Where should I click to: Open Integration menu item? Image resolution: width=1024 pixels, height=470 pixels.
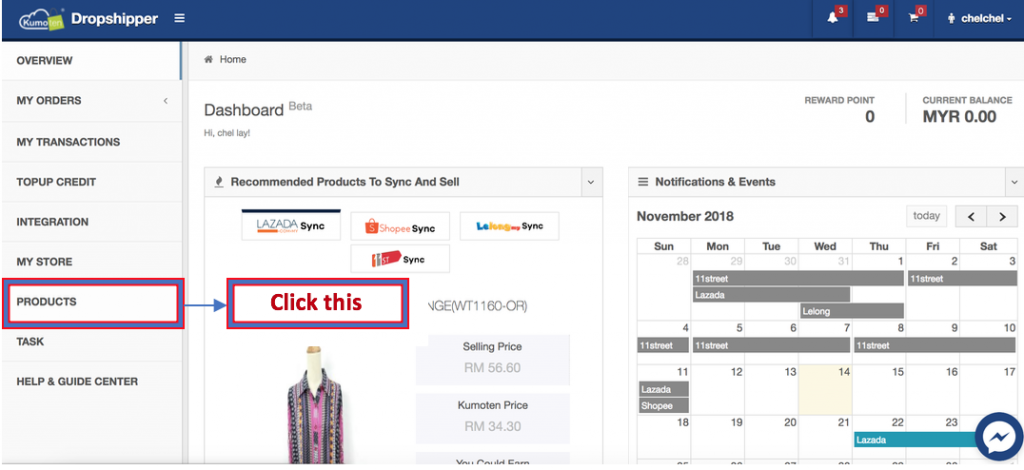tap(91, 222)
